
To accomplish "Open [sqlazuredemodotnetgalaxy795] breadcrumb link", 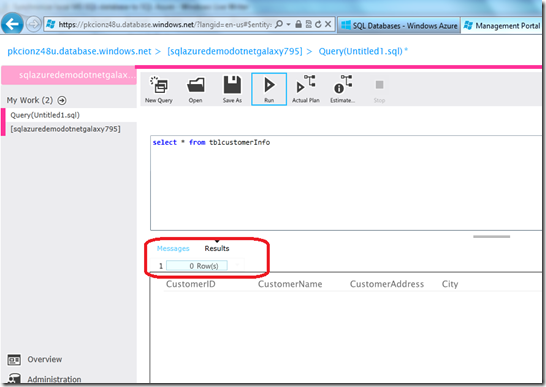I will click(234, 51).
